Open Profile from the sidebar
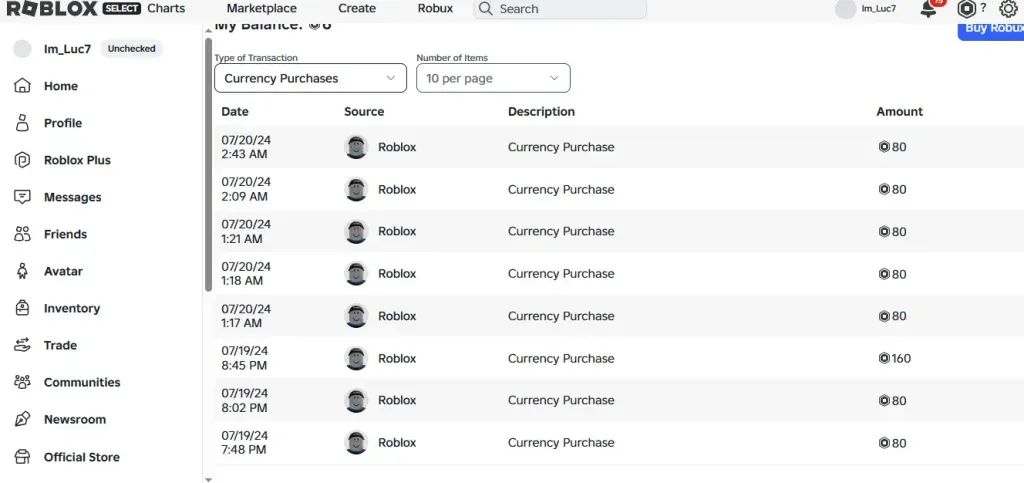This screenshot has width=1024, height=483. 63,123
